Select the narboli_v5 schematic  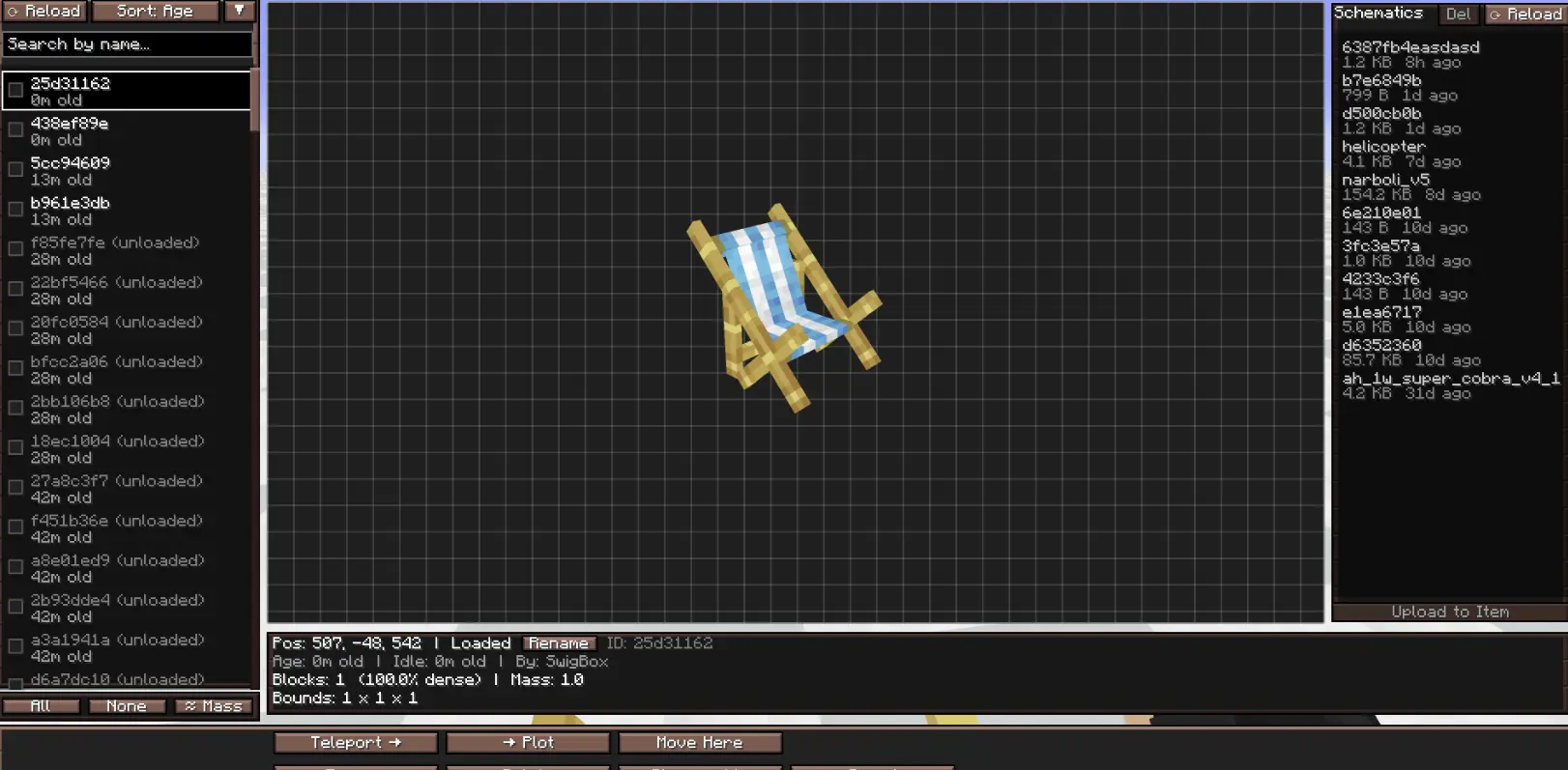click(1449, 186)
